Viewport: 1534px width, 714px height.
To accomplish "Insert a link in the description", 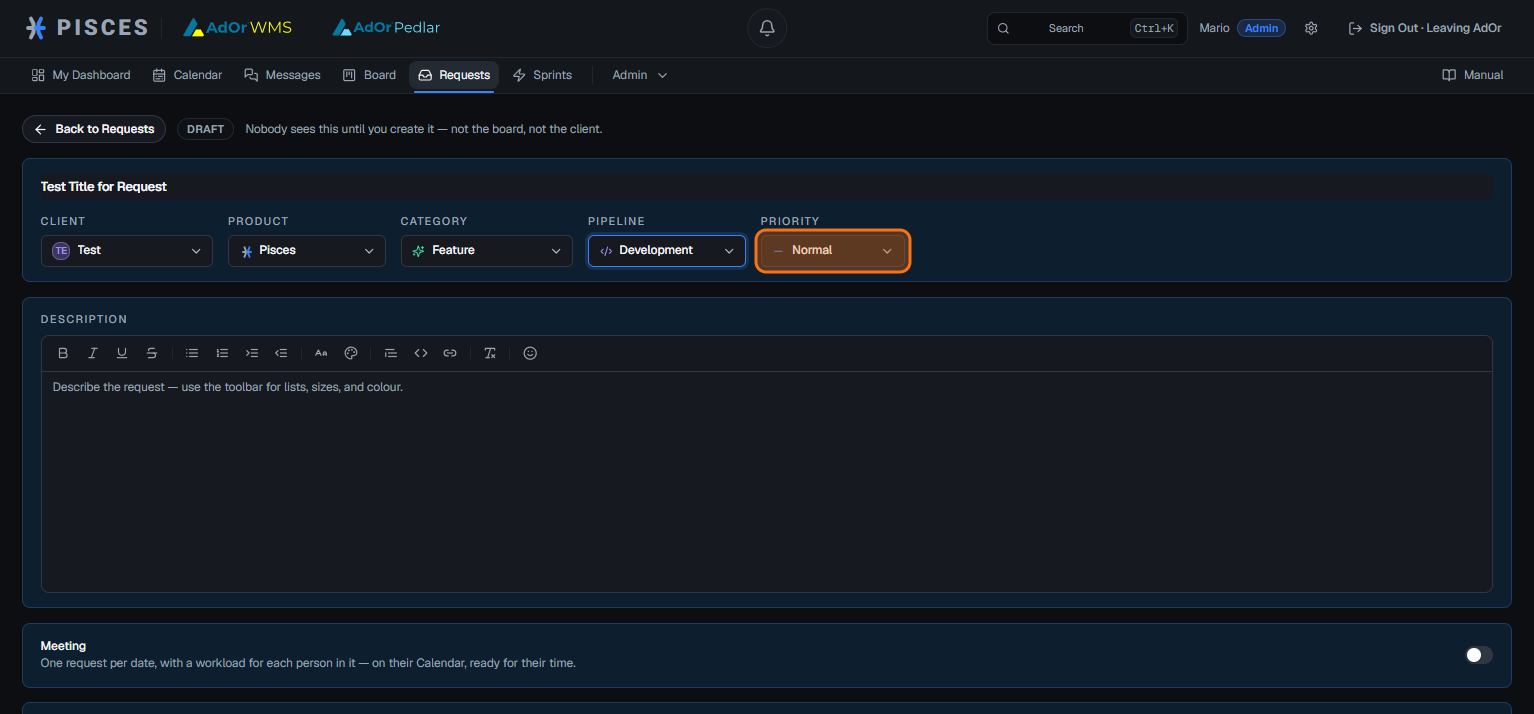I will (x=450, y=353).
